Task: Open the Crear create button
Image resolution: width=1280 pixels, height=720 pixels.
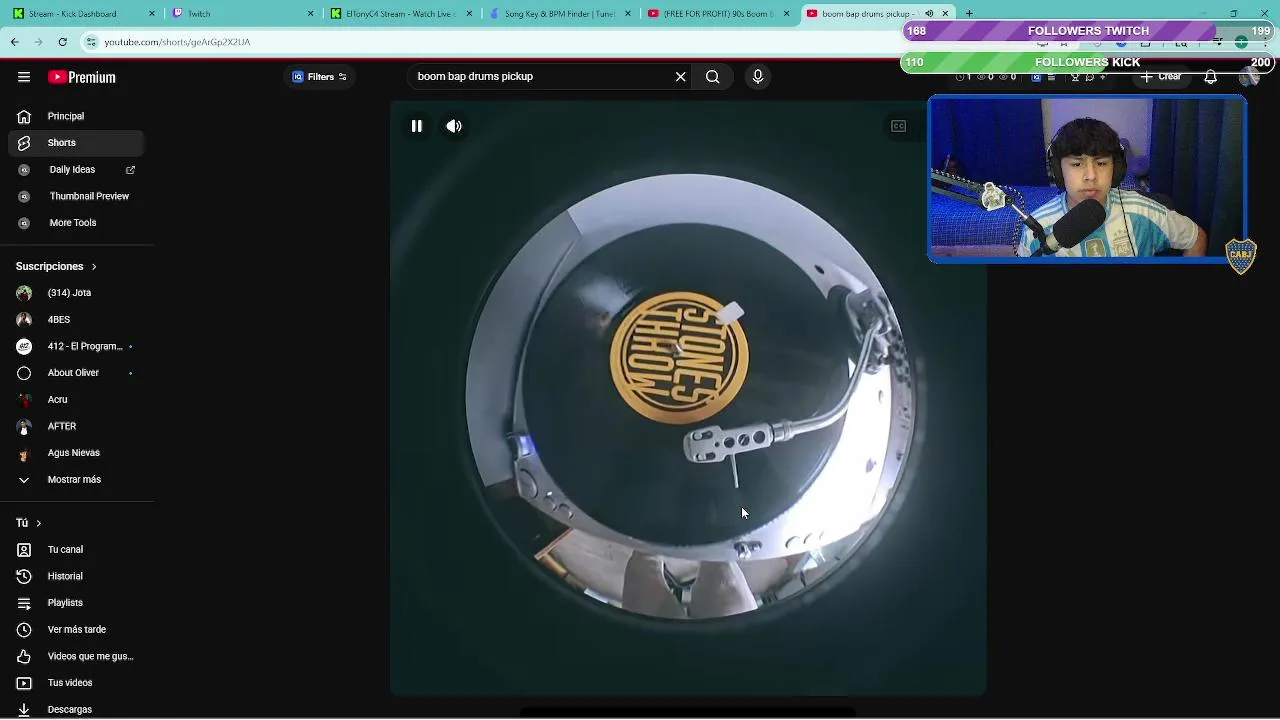Action: click(x=1161, y=77)
